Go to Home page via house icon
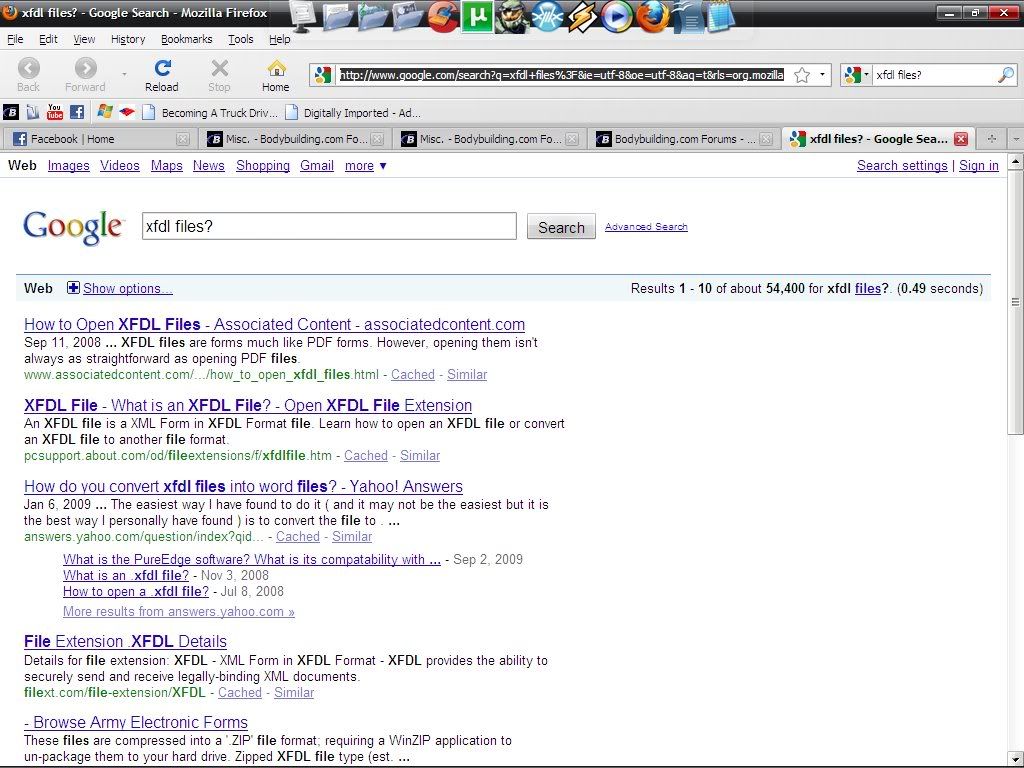1024x768 pixels. point(276,68)
